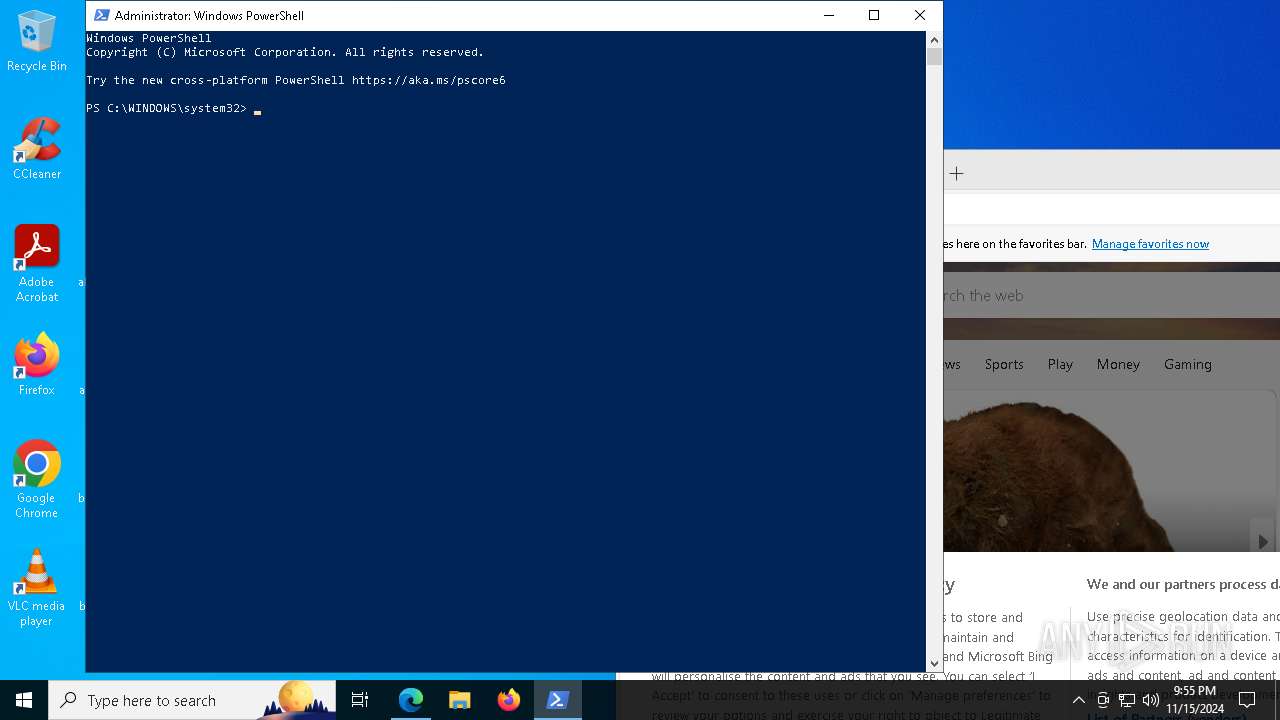Open a new tab in the Edge window
Image resolution: width=1280 pixels, height=720 pixels.
pos(956,174)
